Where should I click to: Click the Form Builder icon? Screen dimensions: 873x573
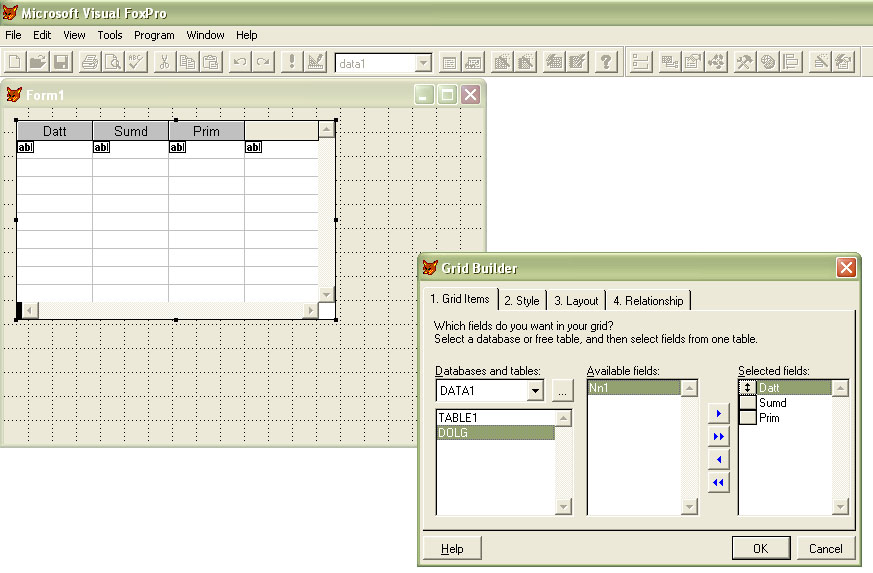pyautogui.click(x=820, y=62)
